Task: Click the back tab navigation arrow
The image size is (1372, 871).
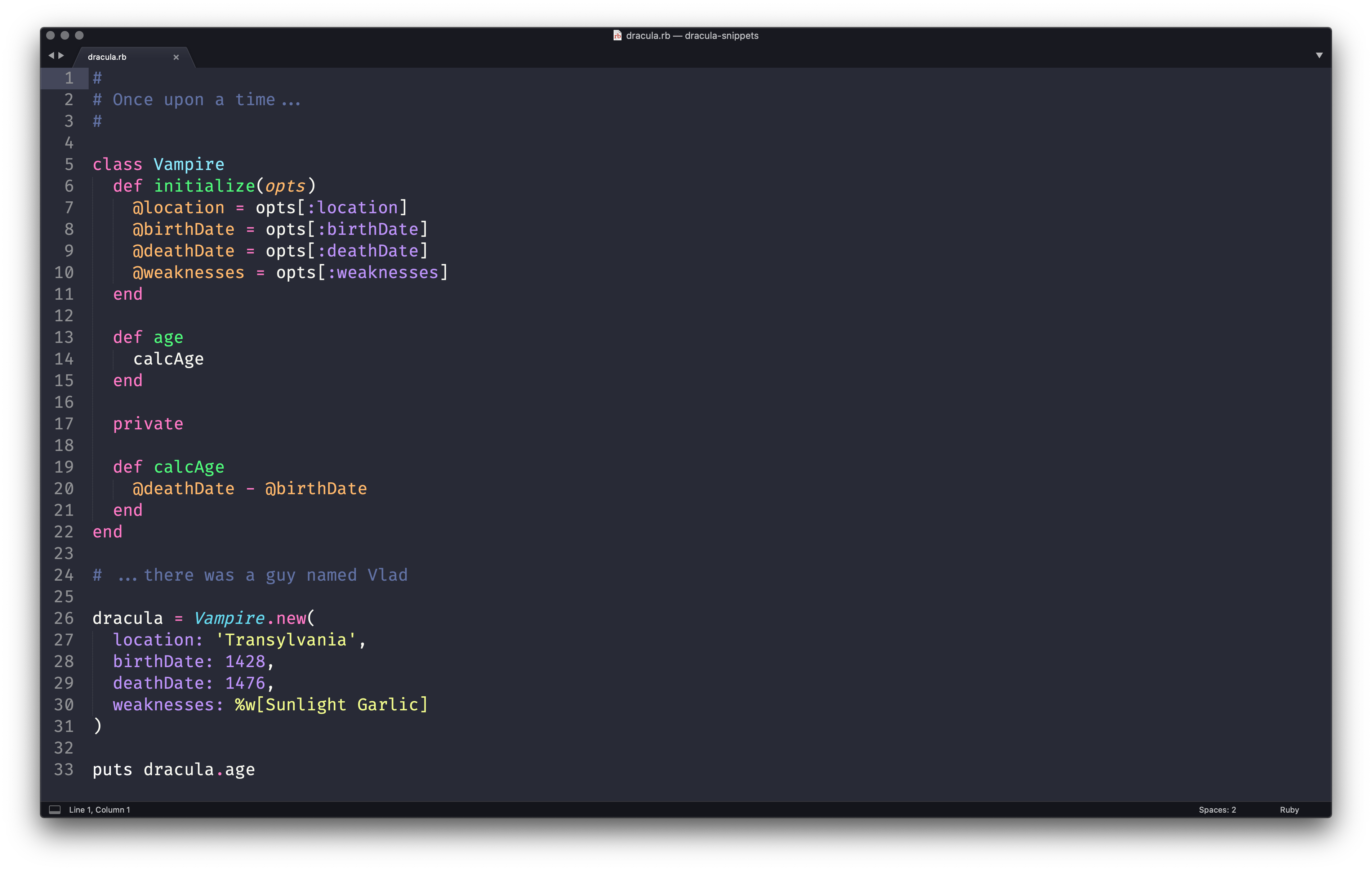Action: pyautogui.click(x=51, y=56)
